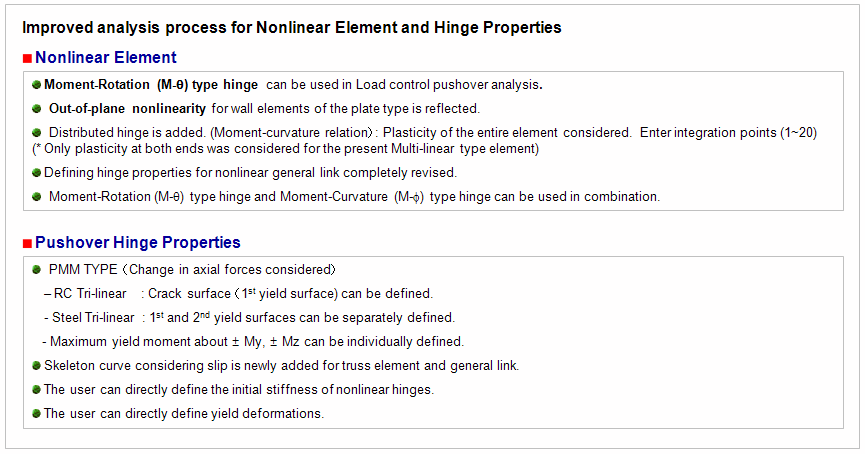Select green bullet before Distributed hinge line
The image size is (865, 454).
tap(37, 132)
